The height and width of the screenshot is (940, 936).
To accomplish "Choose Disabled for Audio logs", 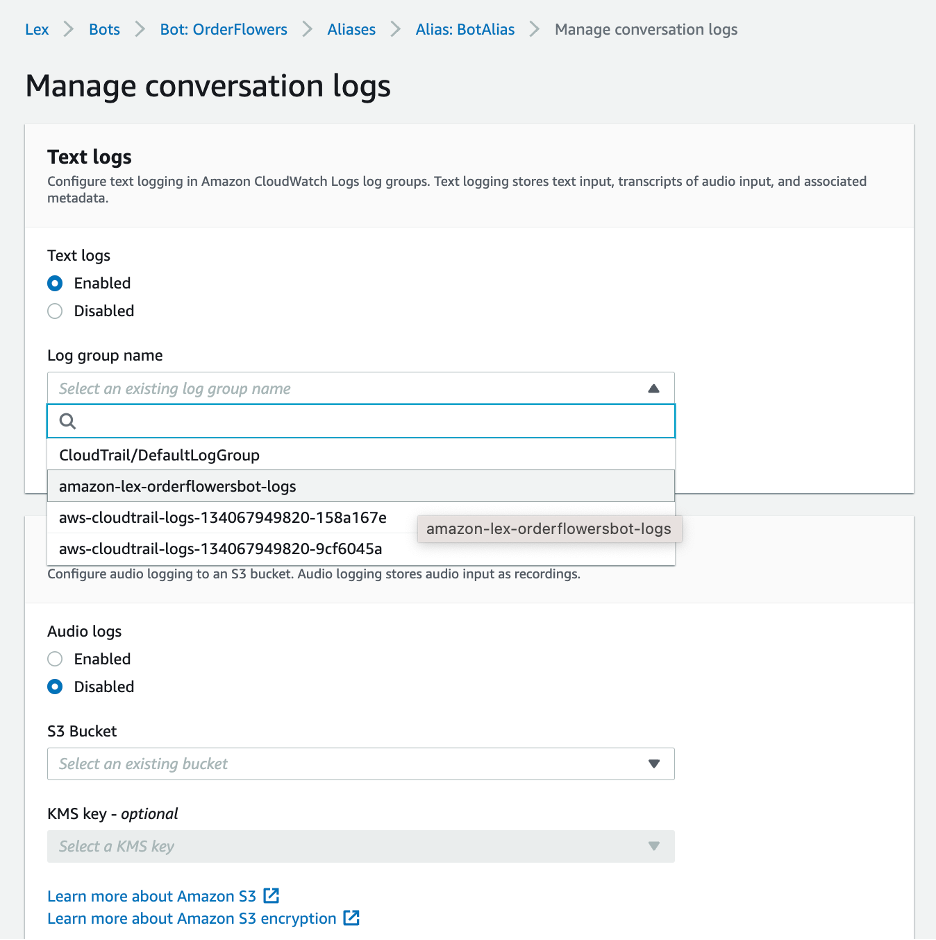I will tap(55, 687).
